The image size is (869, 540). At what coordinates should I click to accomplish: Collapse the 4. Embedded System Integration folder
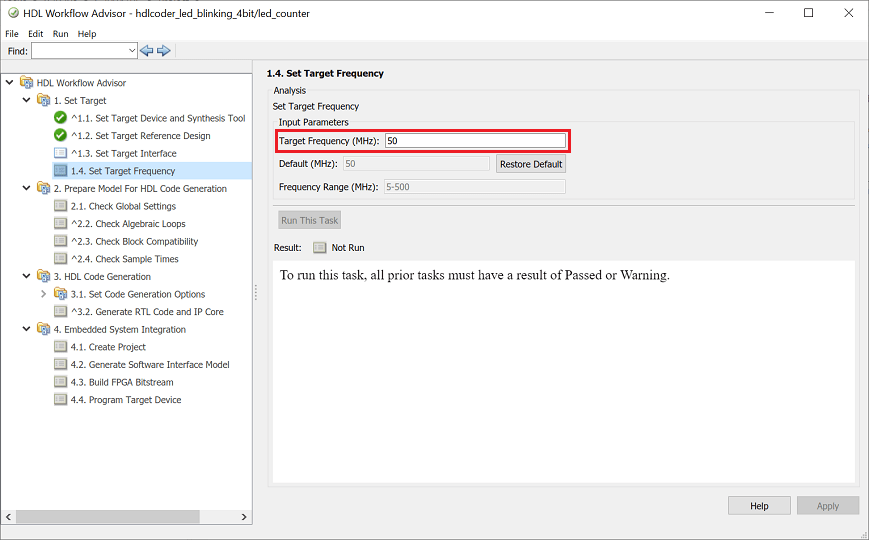point(27,329)
